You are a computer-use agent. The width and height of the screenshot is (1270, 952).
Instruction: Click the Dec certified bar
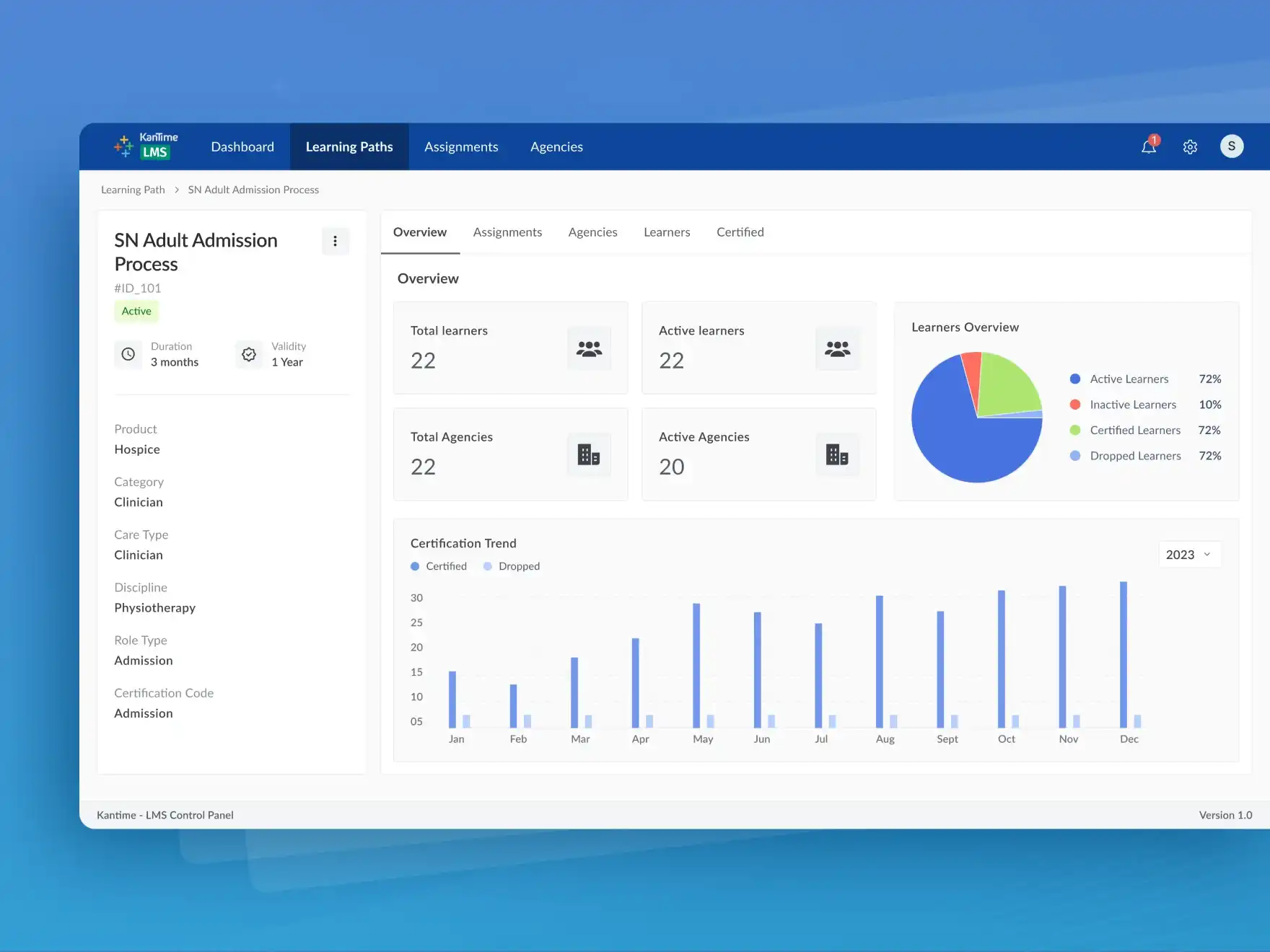pyautogui.click(x=1124, y=654)
